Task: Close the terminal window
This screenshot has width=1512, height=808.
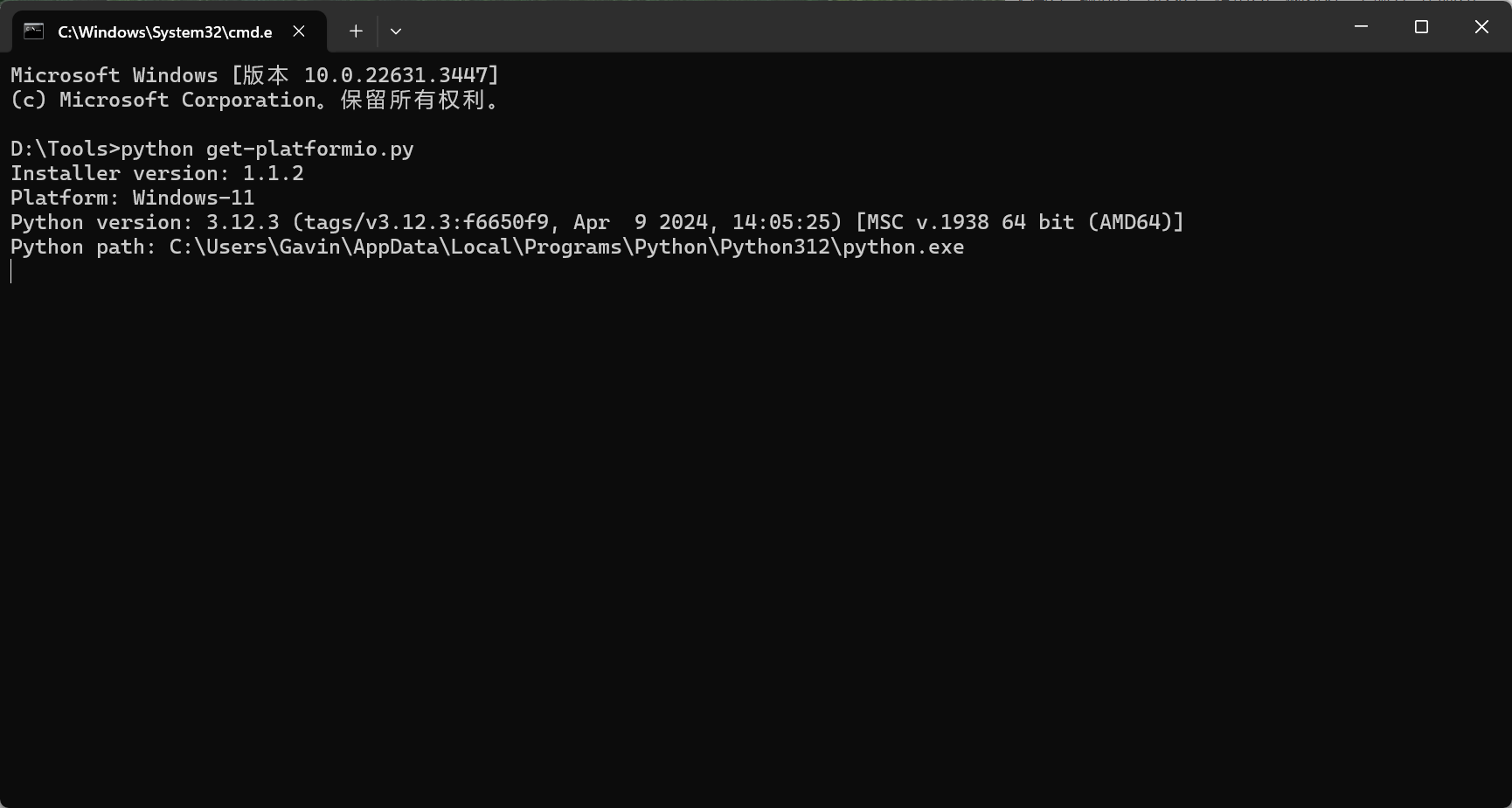Action: 1481,27
